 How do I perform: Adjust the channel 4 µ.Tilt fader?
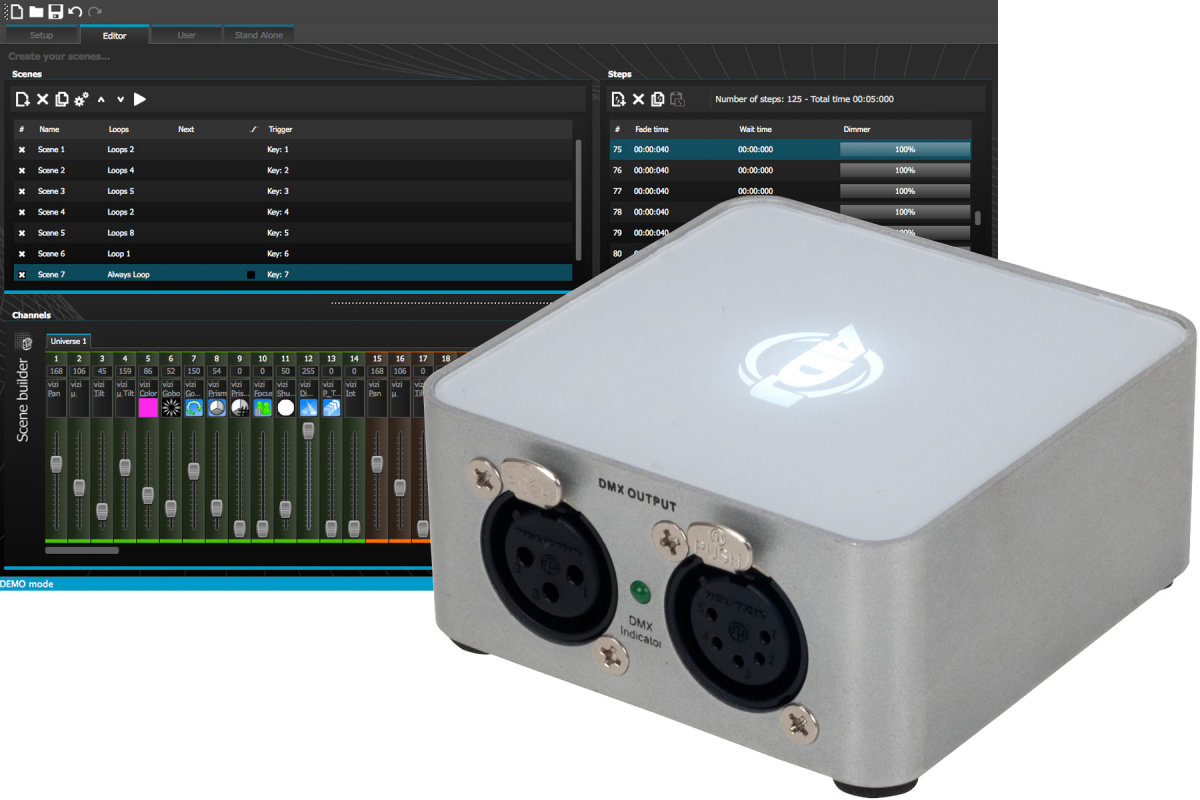point(125,466)
